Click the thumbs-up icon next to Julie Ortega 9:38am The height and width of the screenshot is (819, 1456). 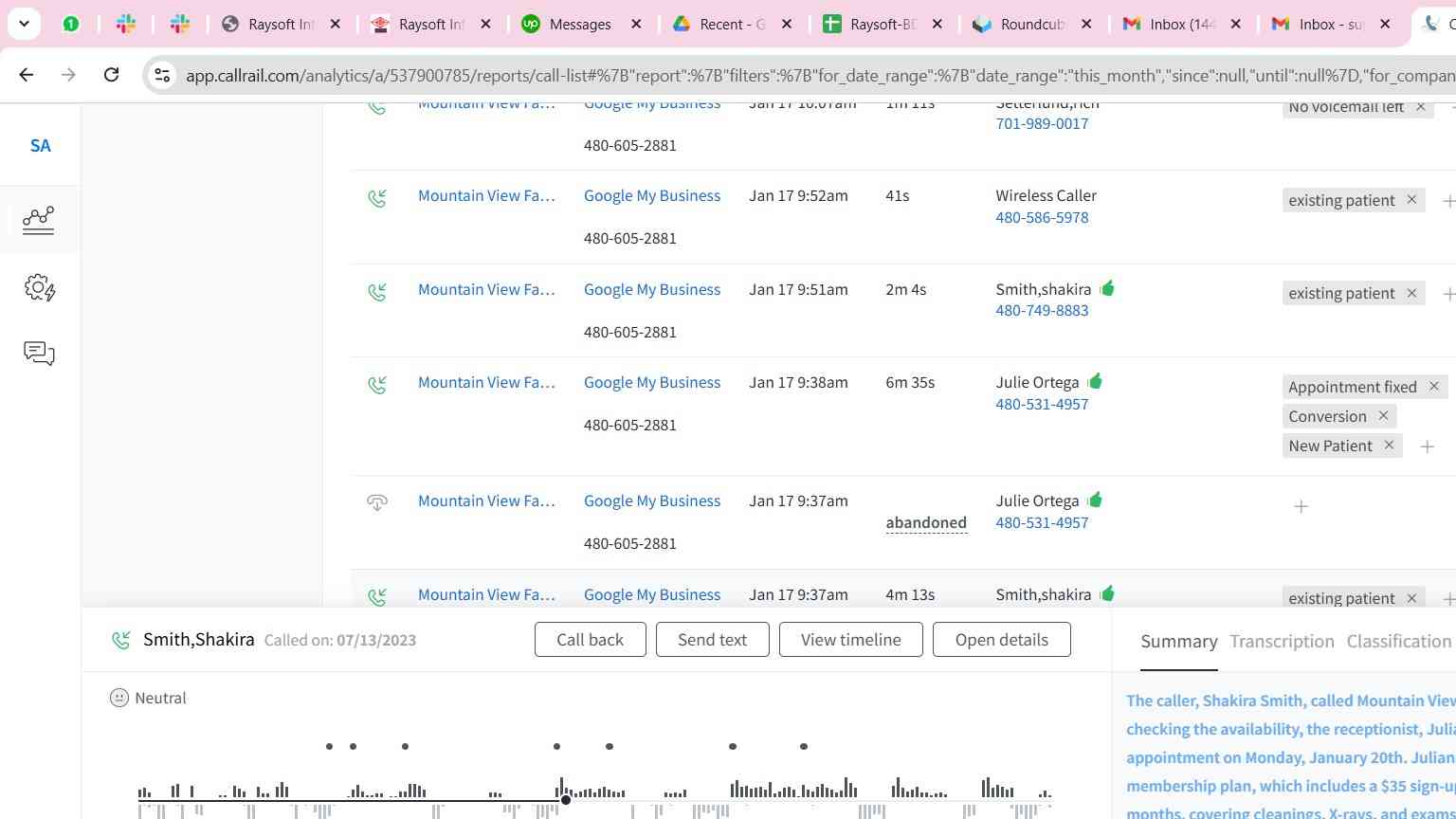(1096, 381)
